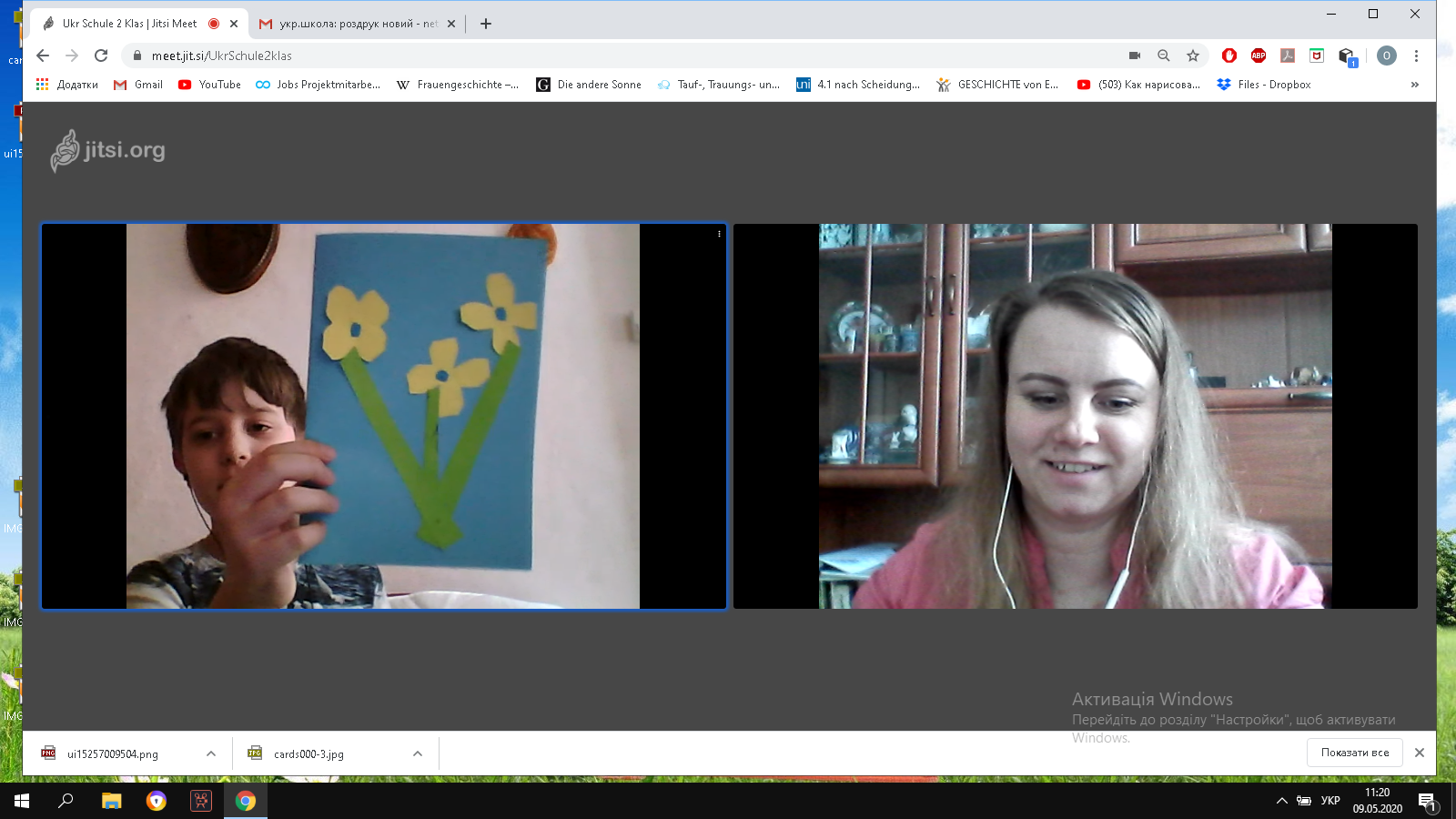Click the Показати все button

[1355, 753]
